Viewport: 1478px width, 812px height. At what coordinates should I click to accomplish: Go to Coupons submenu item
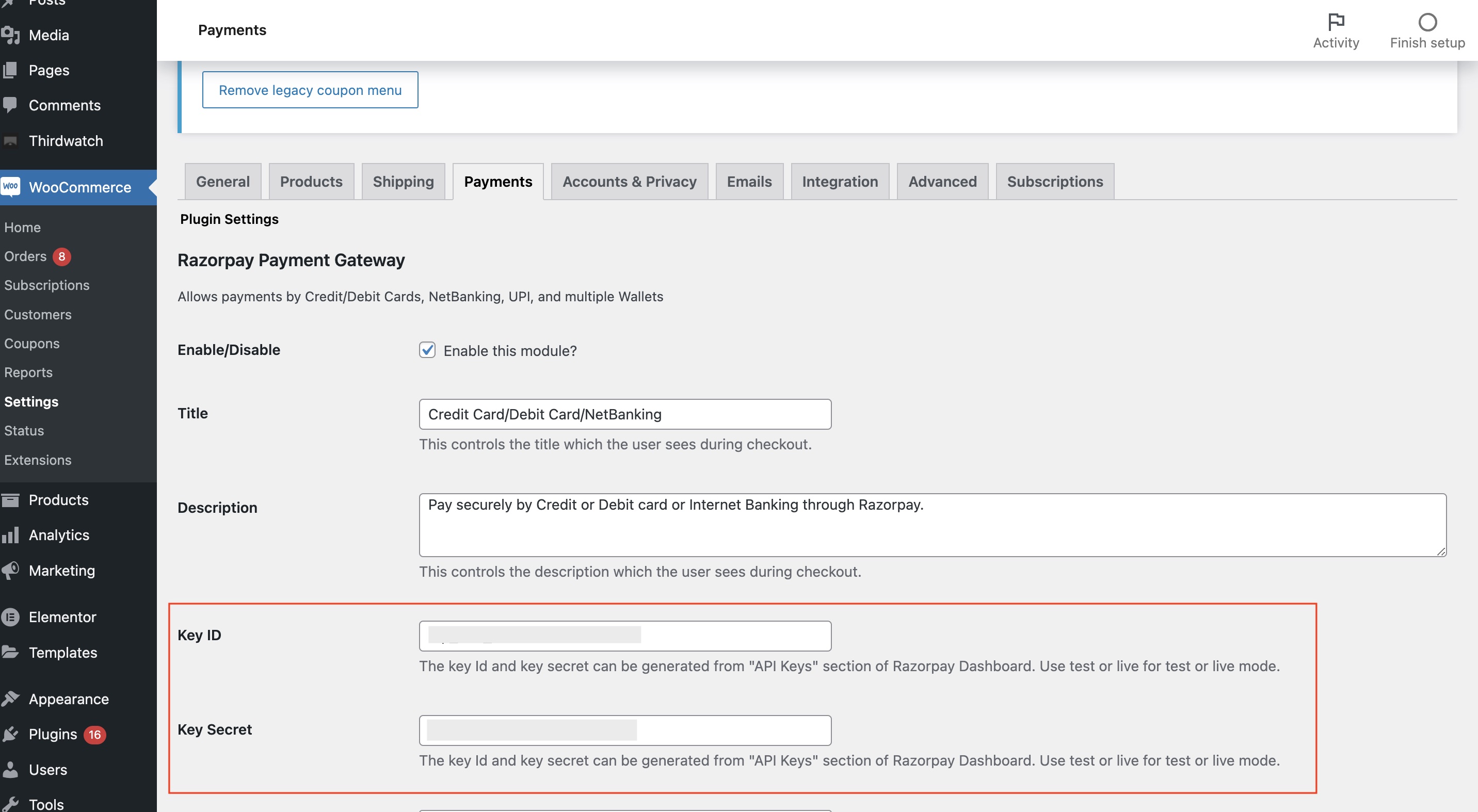(31, 344)
